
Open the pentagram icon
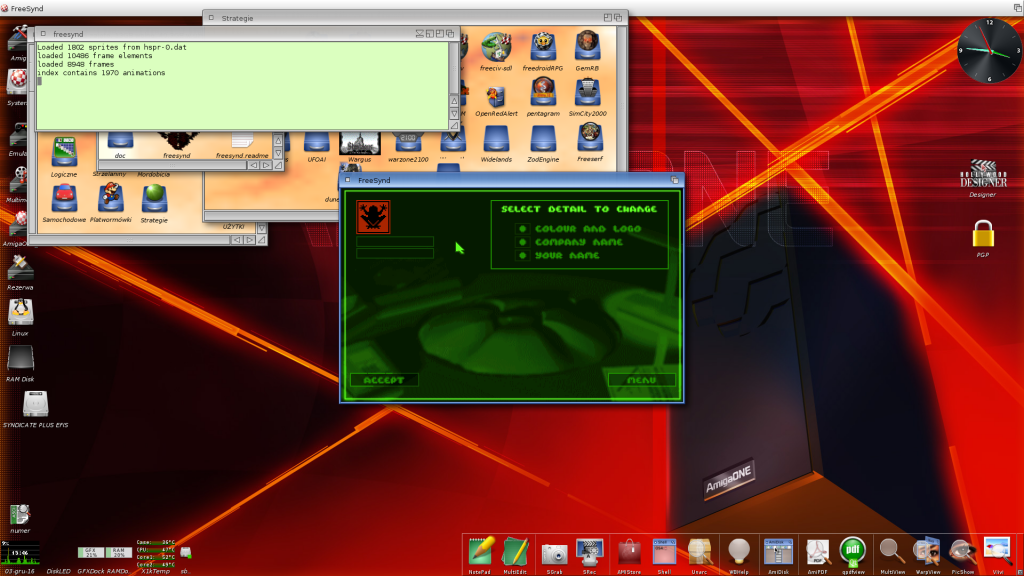click(543, 93)
